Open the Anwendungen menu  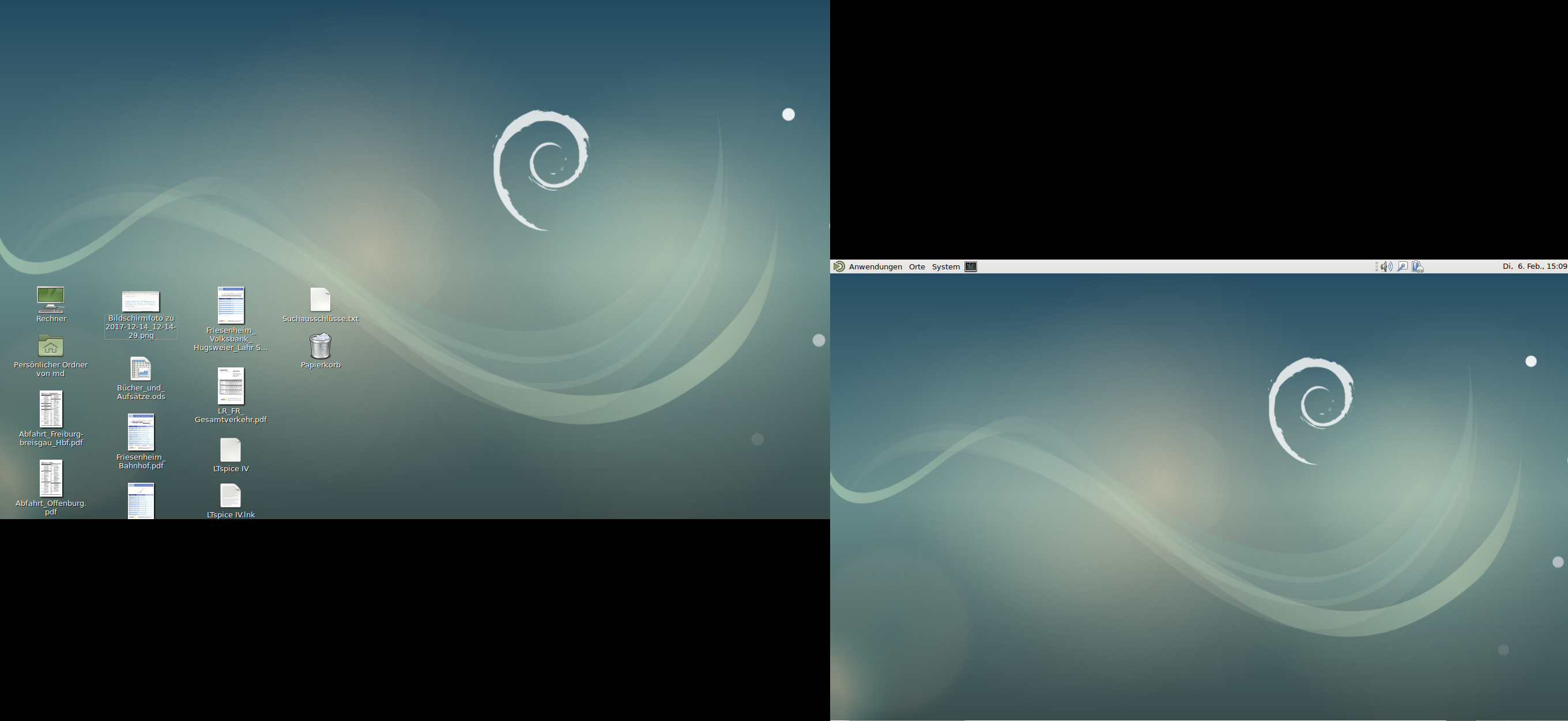pos(875,266)
